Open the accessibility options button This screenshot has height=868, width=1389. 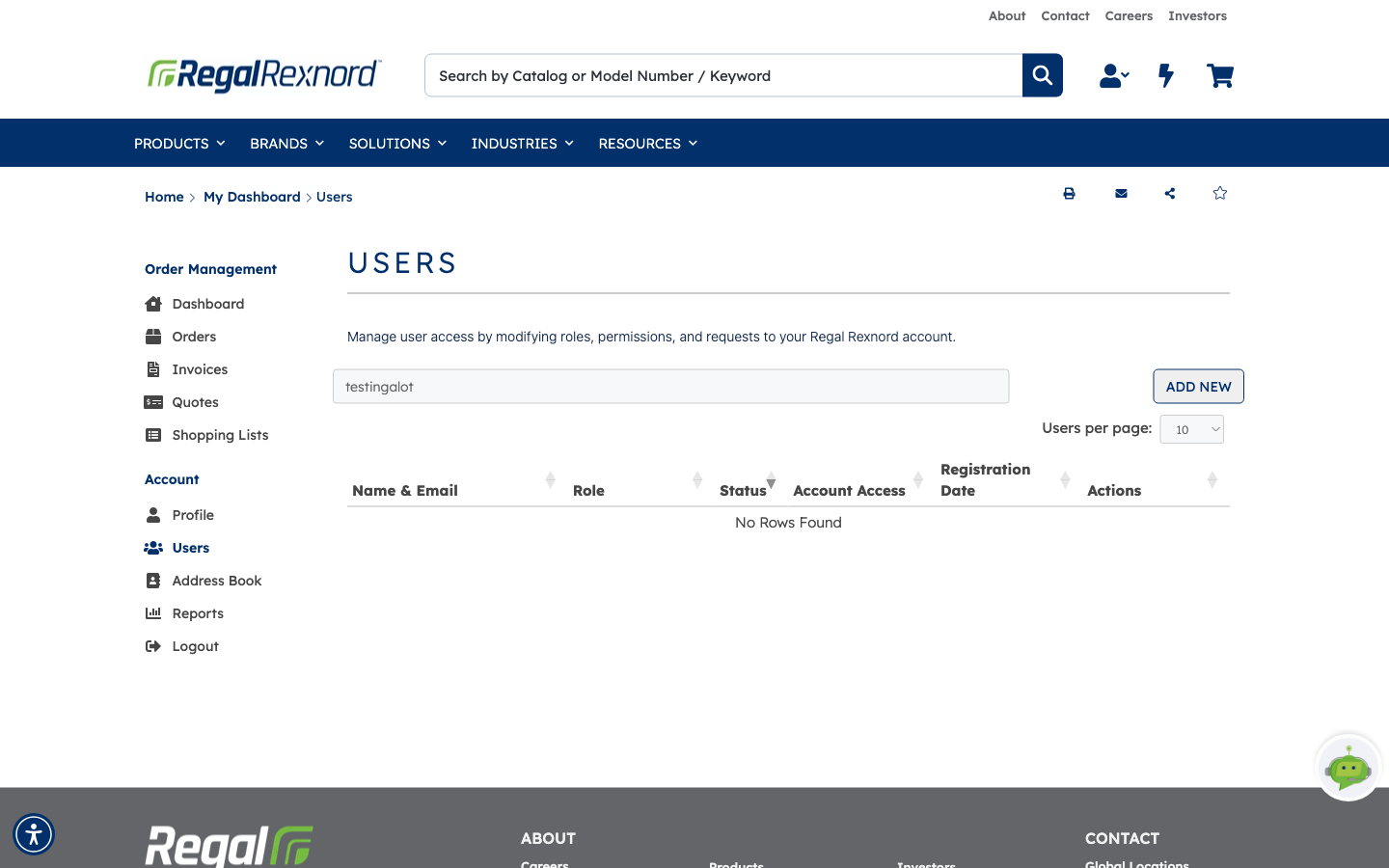[34, 834]
